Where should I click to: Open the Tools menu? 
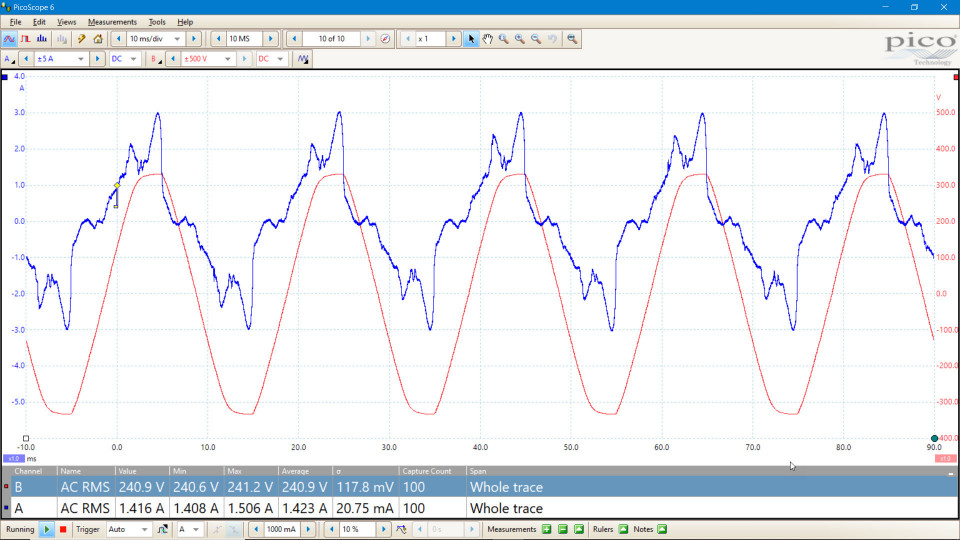(157, 22)
